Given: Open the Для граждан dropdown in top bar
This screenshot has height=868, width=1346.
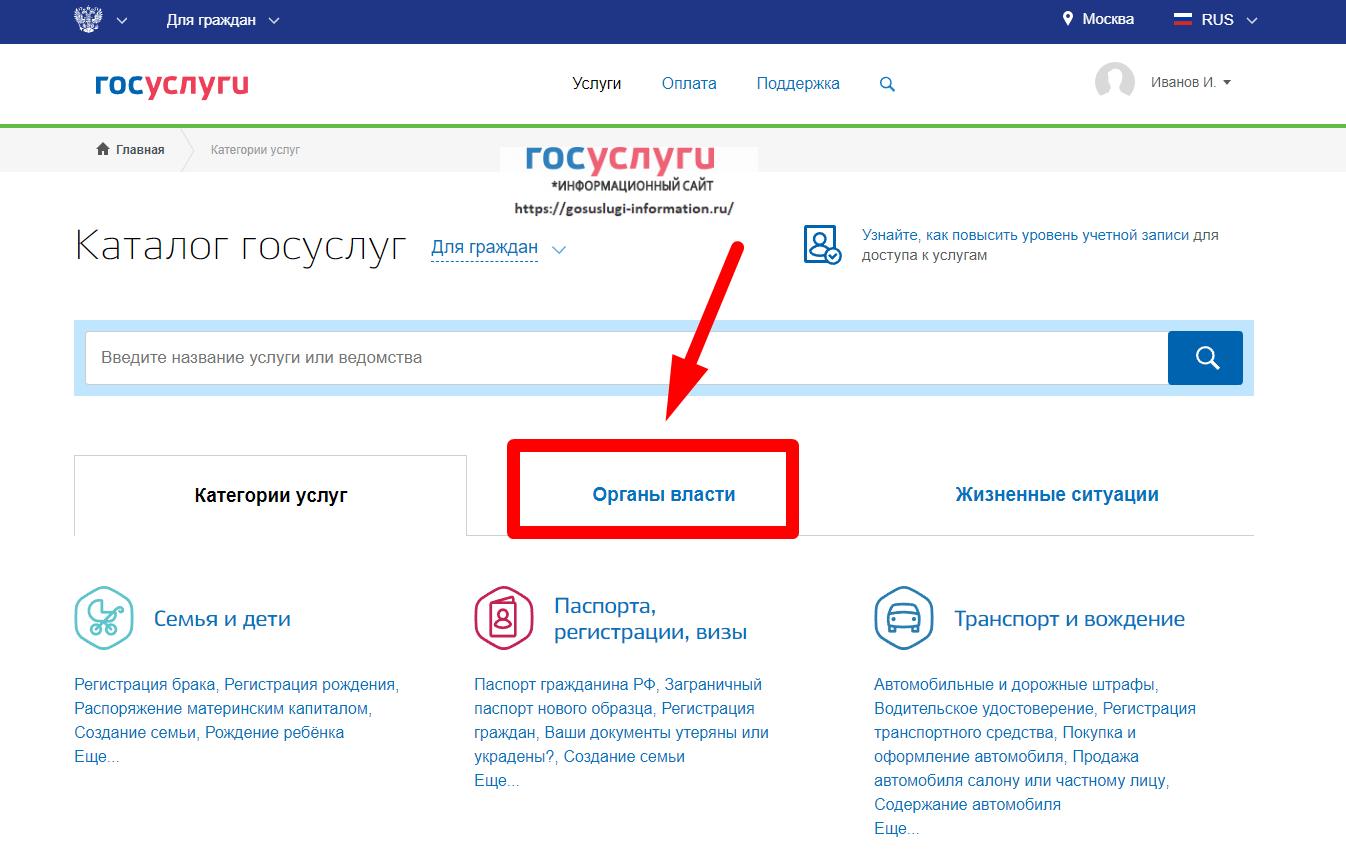Looking at the screenshot, I should (x=222, y=20).
